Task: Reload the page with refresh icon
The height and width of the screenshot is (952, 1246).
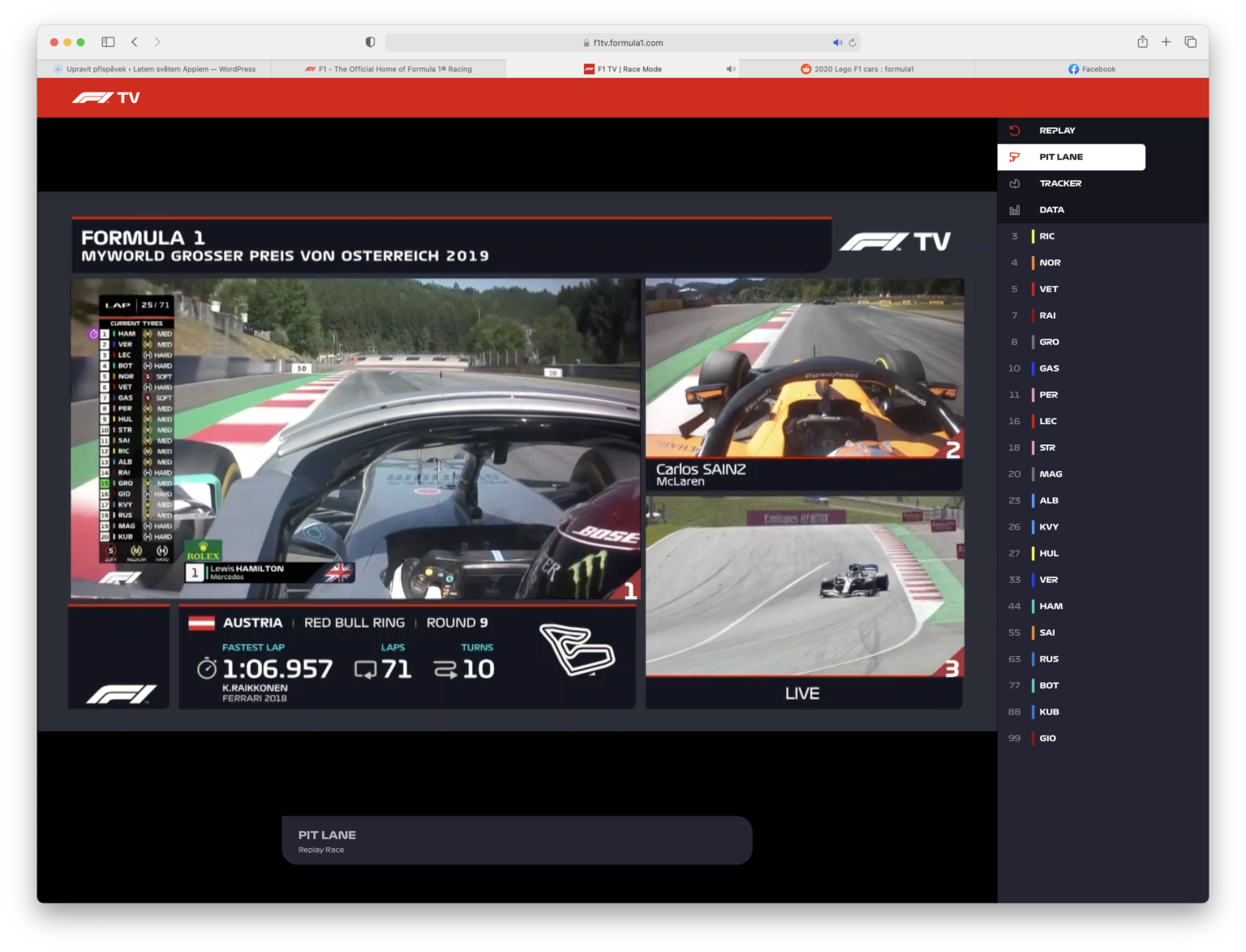Action: point(852,43)
